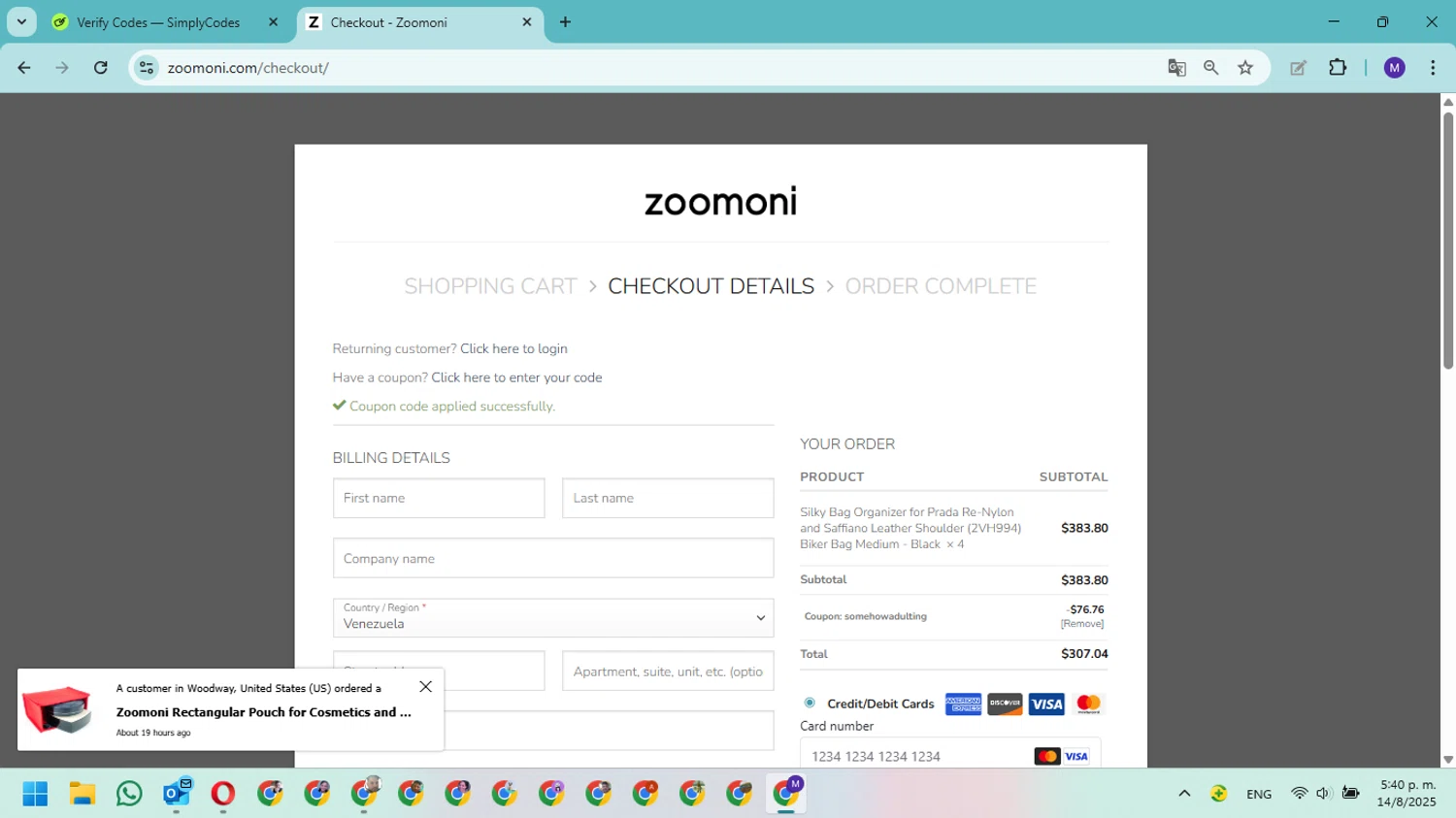
Task: Click the scrollbar down arrow
Action: coord(1448,761)
